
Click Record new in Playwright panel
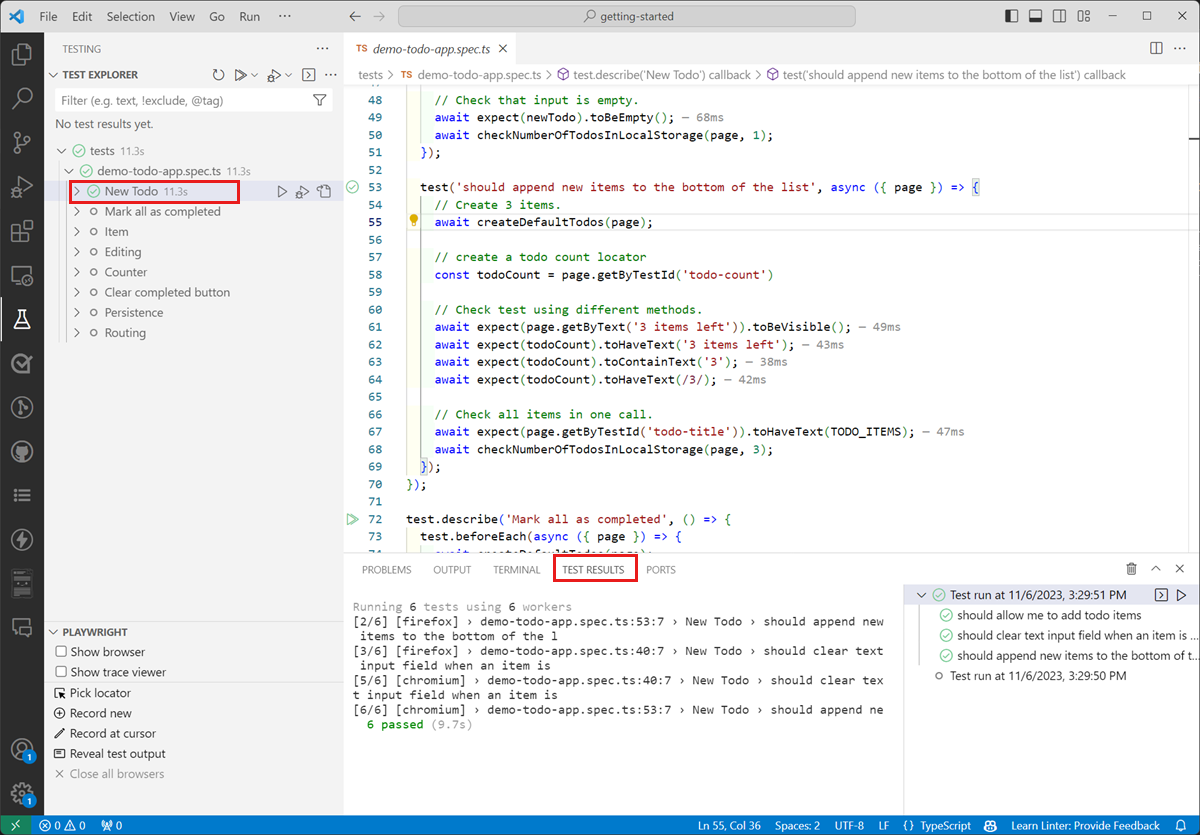[x=100, y=713]
